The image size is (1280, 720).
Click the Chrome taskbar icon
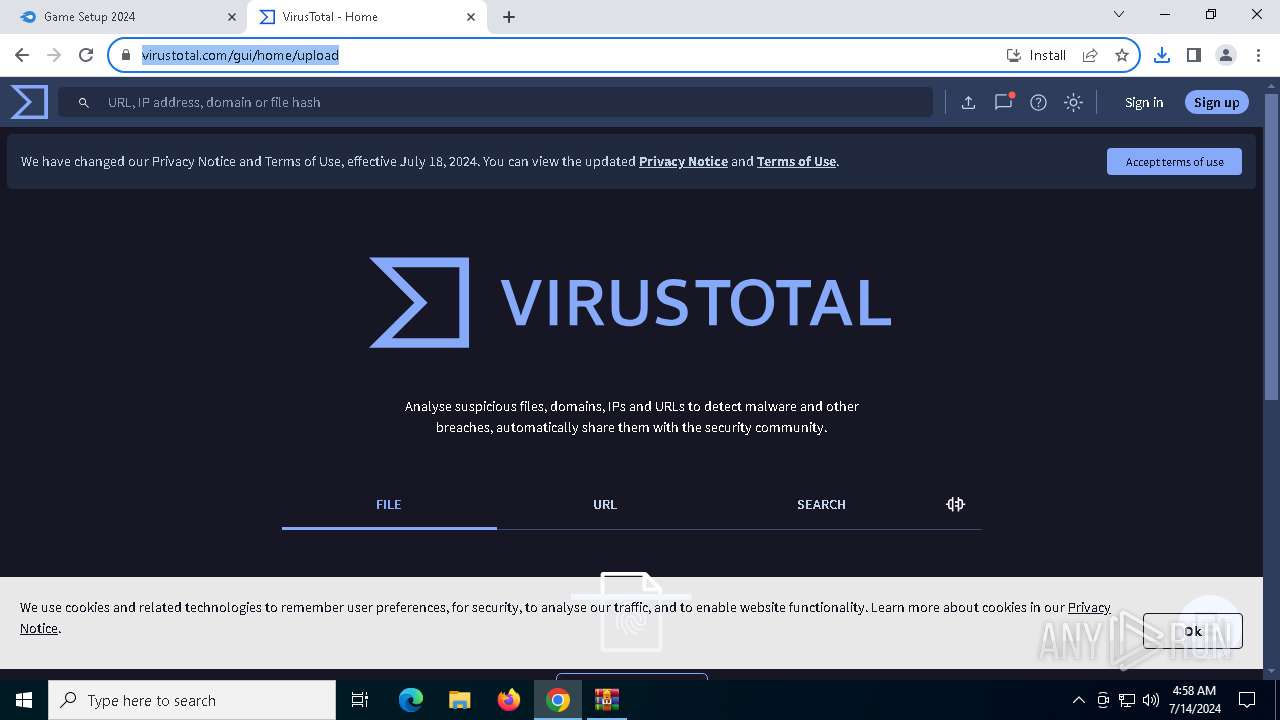point(558,700)
